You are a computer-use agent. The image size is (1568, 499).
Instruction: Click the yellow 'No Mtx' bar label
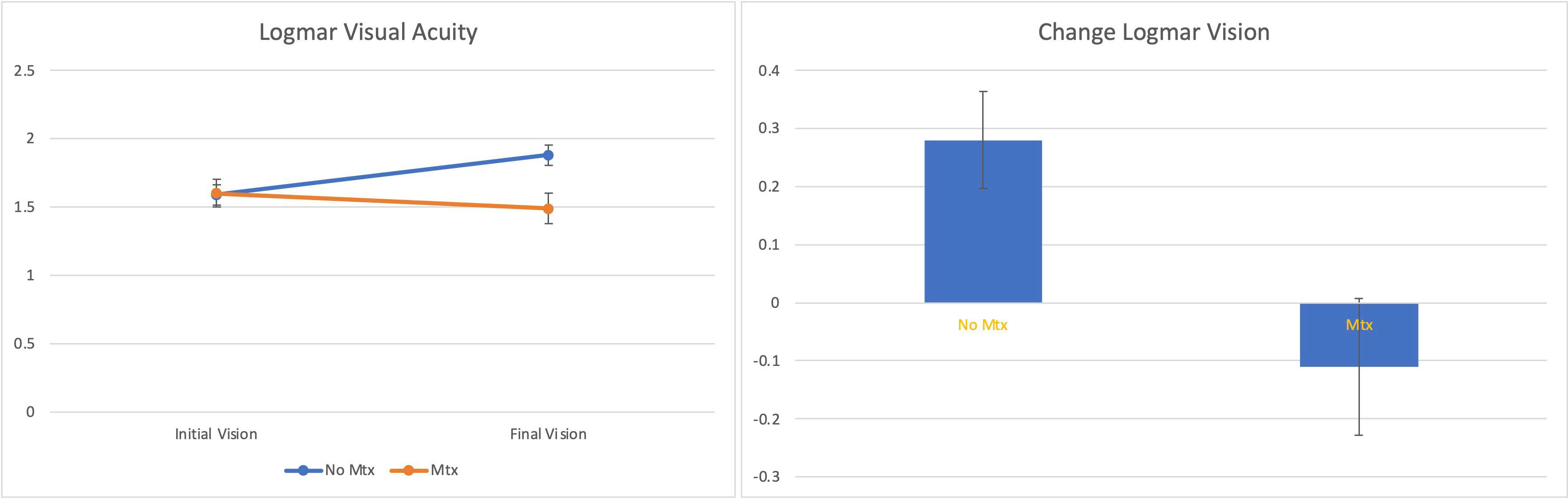[983, 325]
